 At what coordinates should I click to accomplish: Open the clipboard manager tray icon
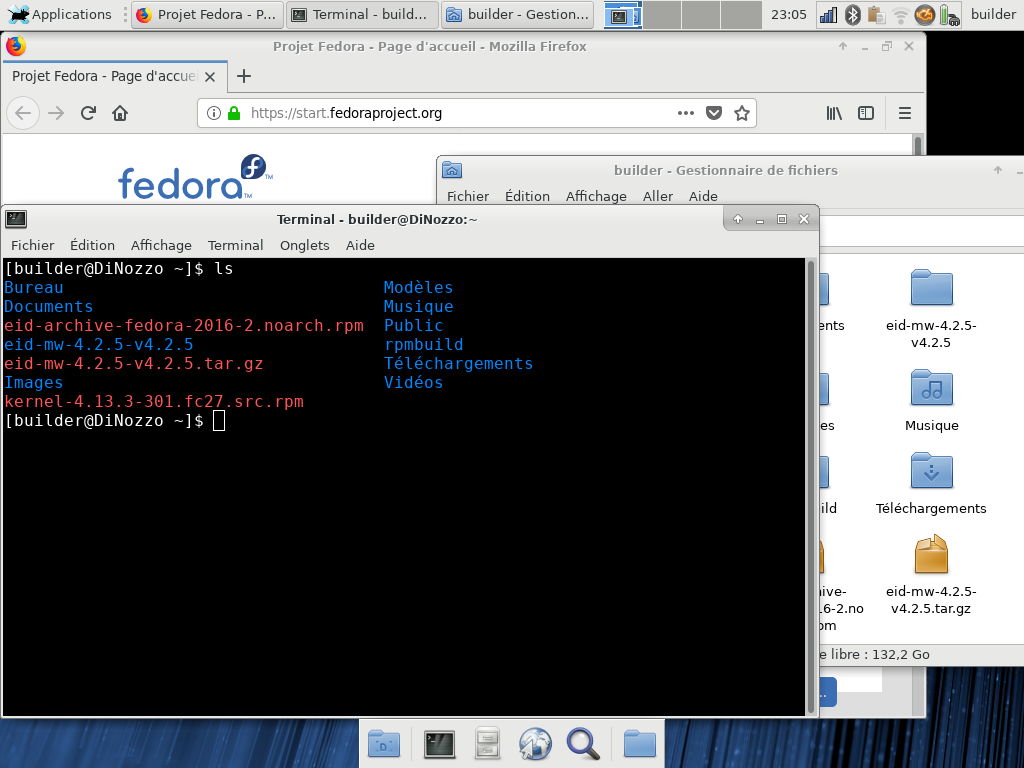click(876, 14)
